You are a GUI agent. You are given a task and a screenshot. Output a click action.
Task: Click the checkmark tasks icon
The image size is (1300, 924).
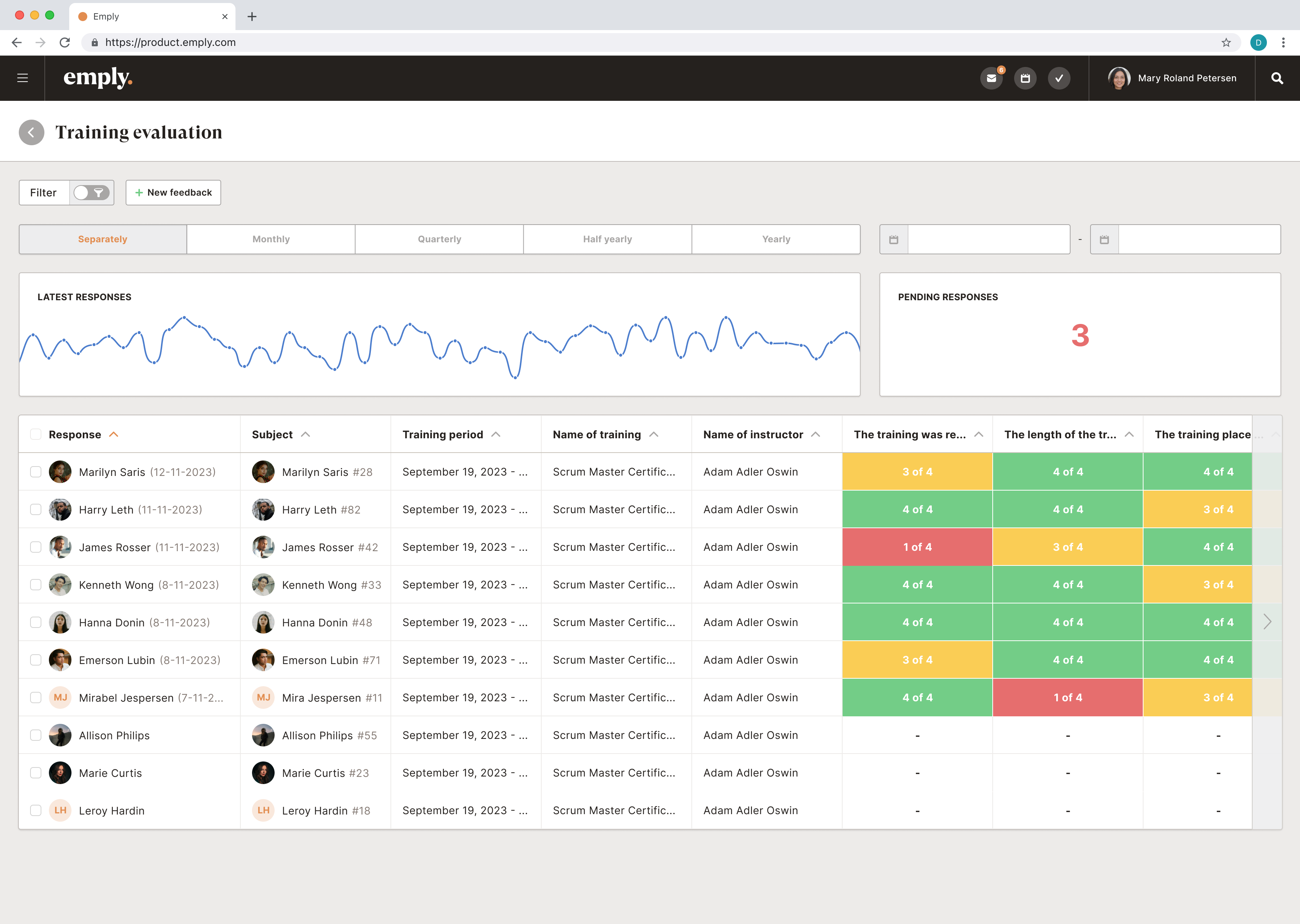[1059, 78]
